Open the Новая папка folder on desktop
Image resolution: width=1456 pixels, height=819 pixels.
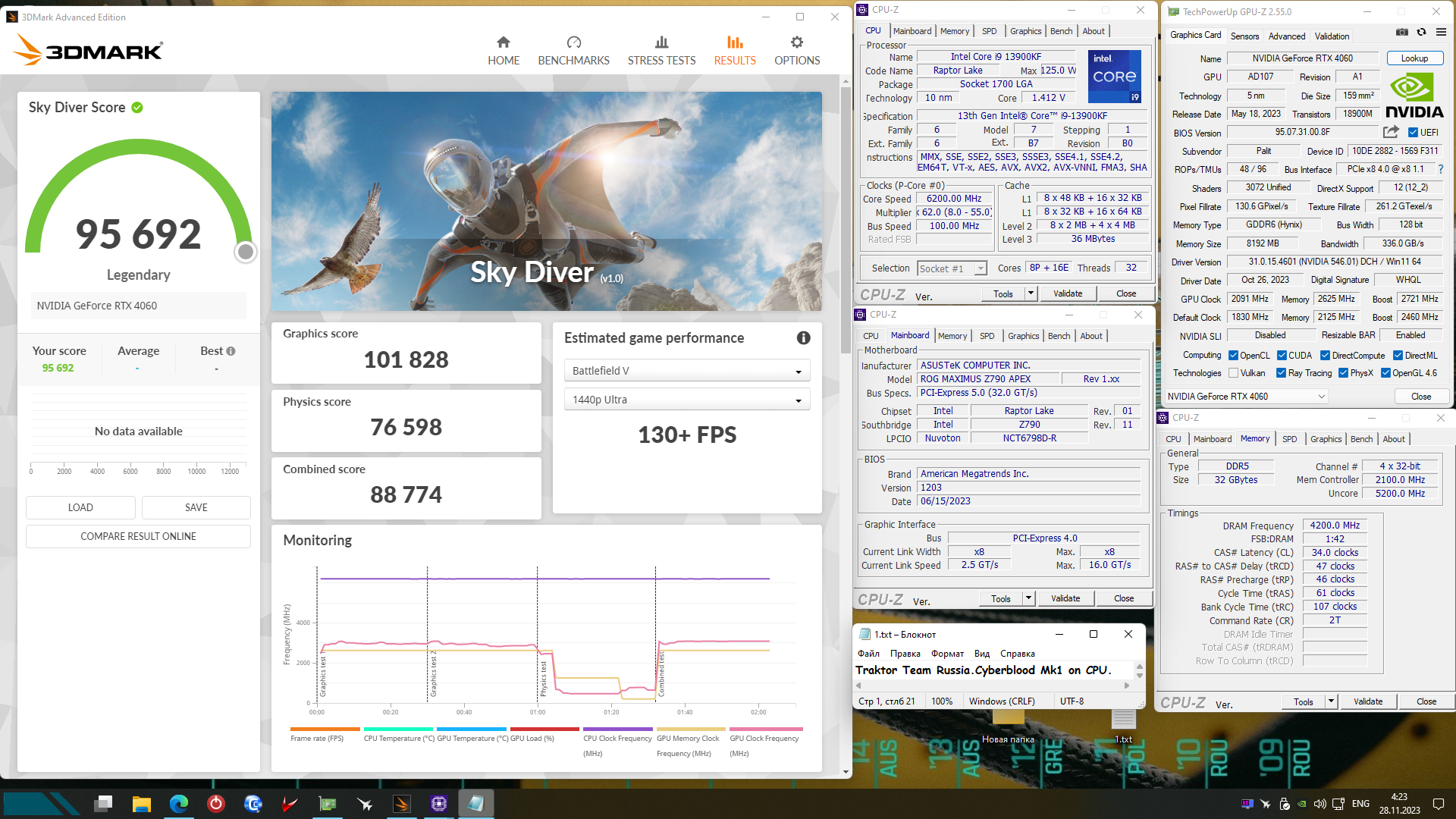click(x=1008, y=726)
